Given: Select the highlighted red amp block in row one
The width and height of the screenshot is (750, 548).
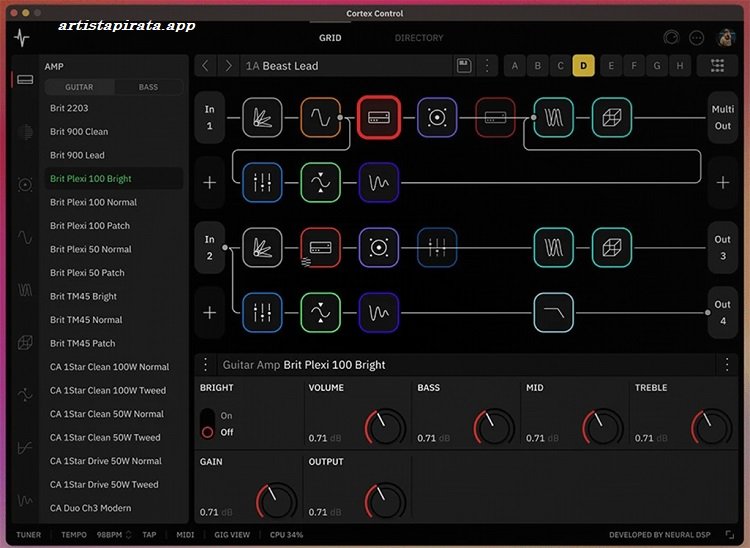Looking at the screenshot, I should [x=378, y=118].
